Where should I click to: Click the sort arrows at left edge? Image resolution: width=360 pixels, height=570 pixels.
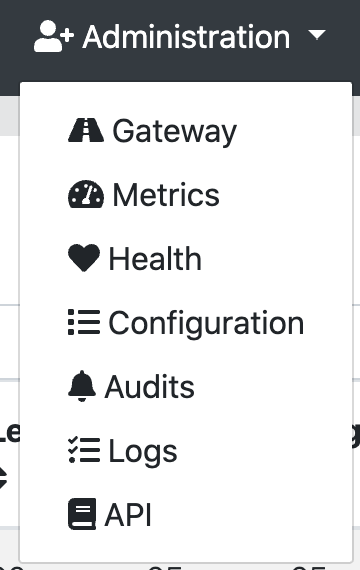tap(3, 478)
